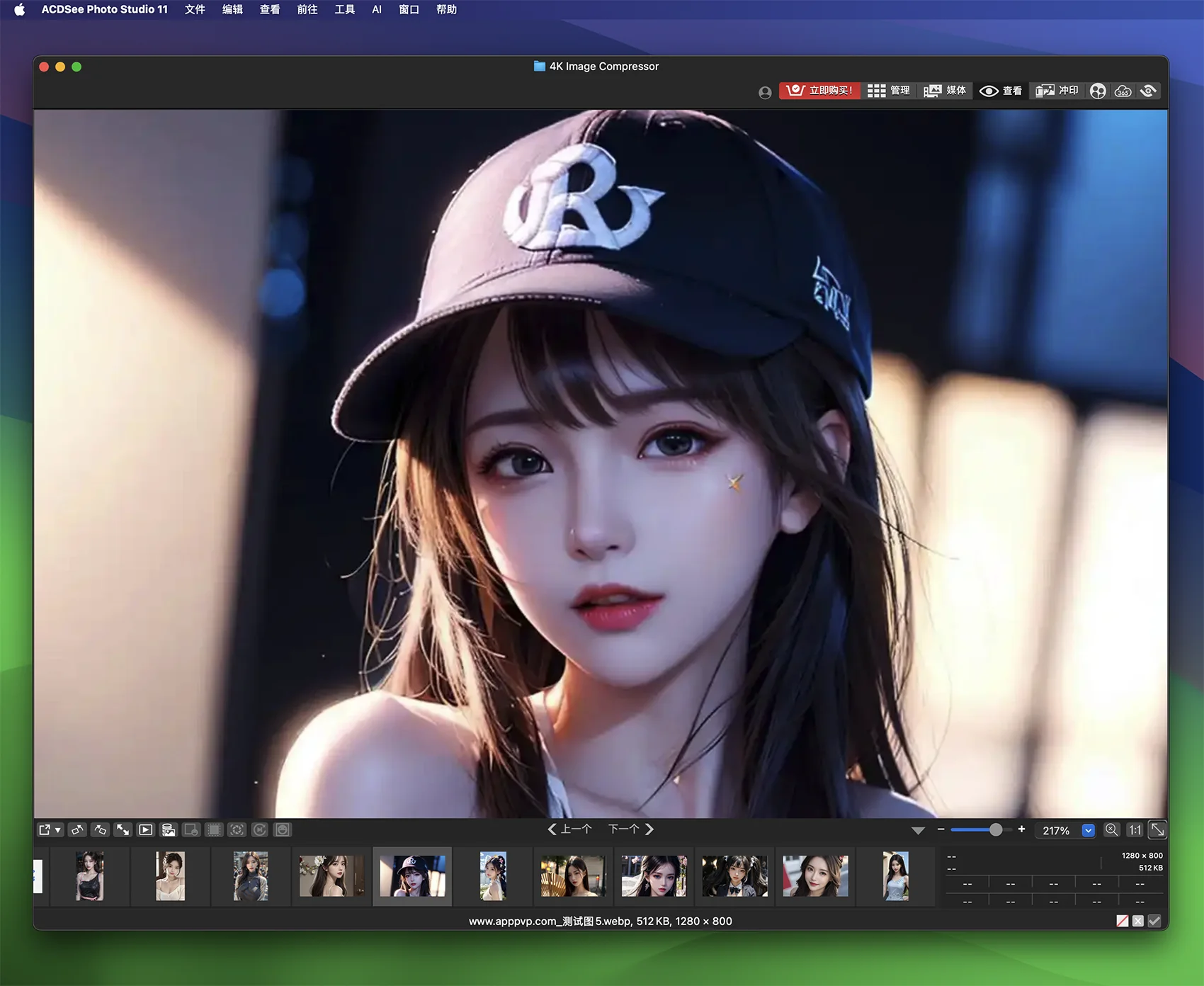Screen dimensions: 1204x986
Task: Click the zoom slider handle
Action: tap(996, 829)
